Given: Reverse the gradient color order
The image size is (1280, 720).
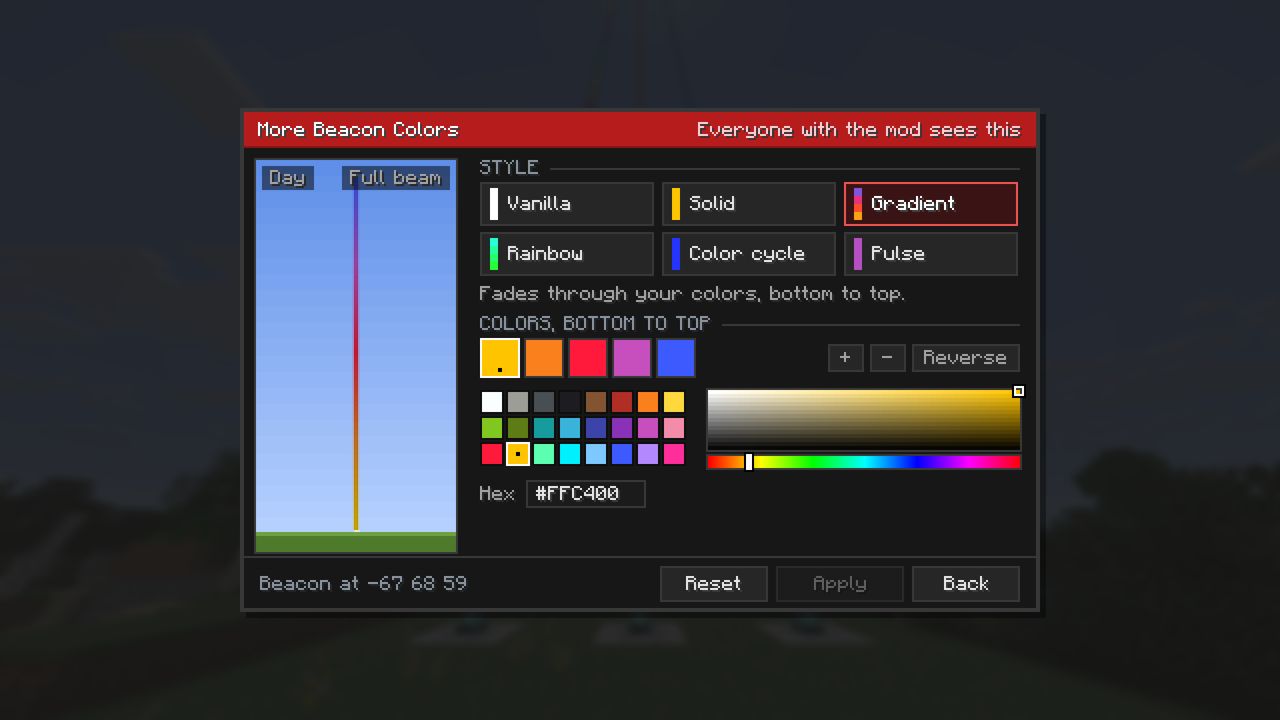Looking at the screenshot, I should click(x=965, y=358).
